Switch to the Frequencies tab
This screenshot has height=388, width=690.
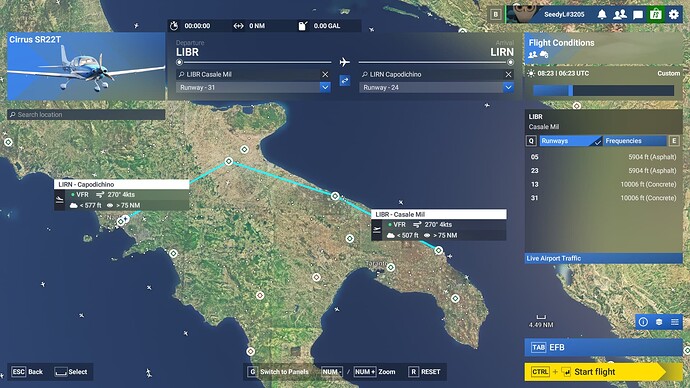click(634, 141)
